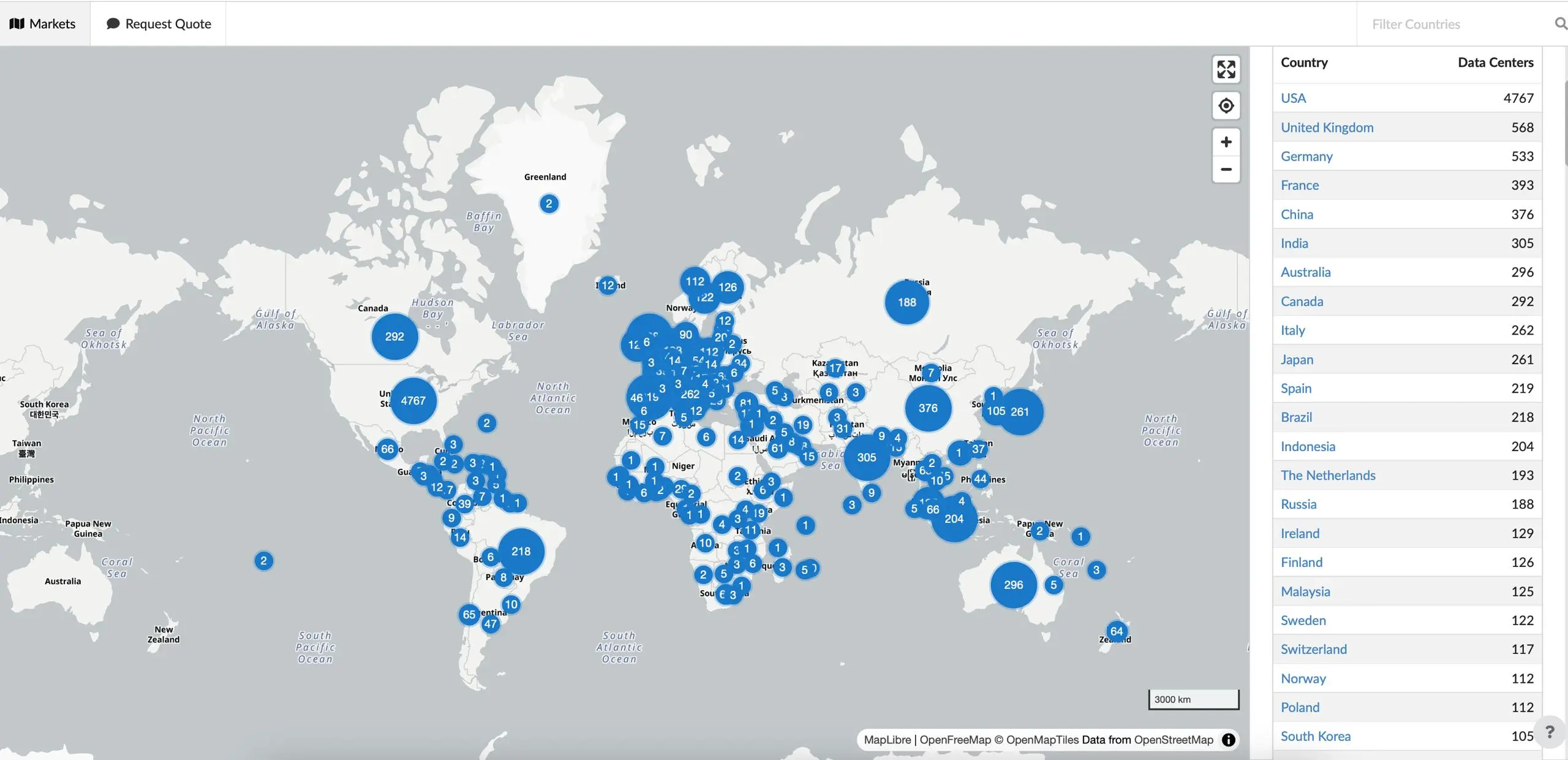Open the Germany country link
The image size is (1568, 760).
tap(1306, 156)
